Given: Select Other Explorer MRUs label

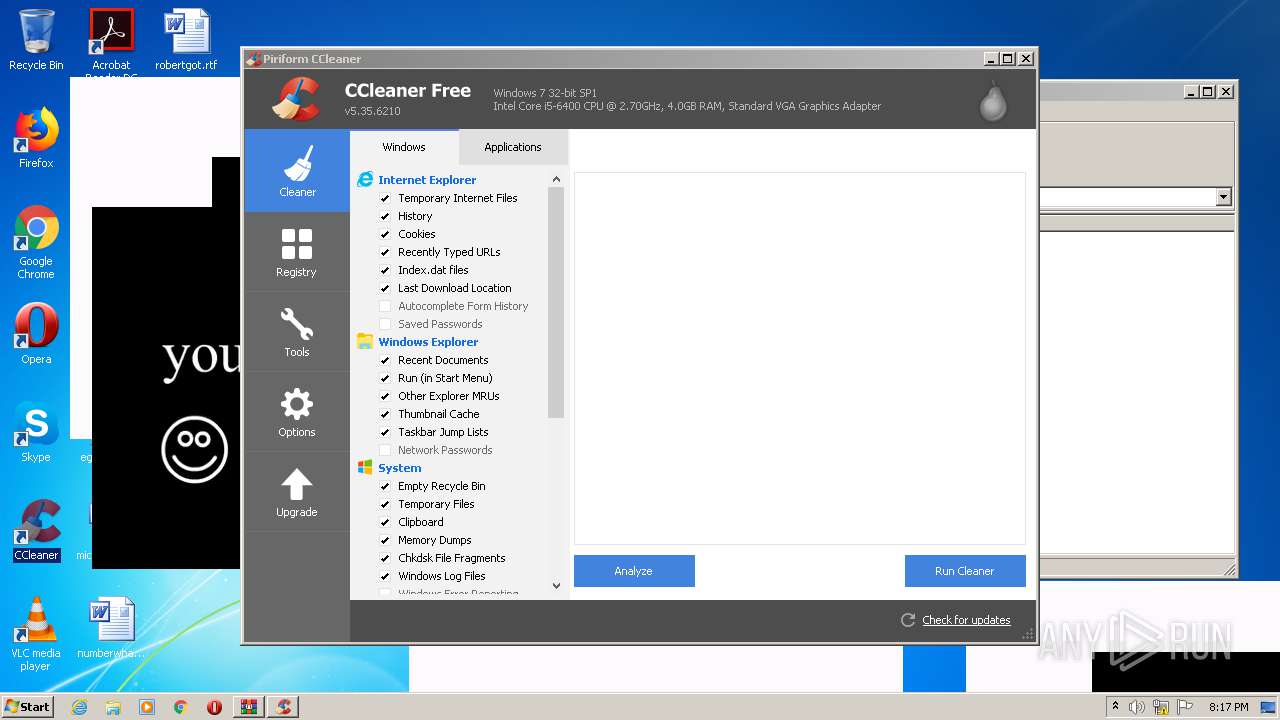Looking at the screenshot, I should point(449,396).
